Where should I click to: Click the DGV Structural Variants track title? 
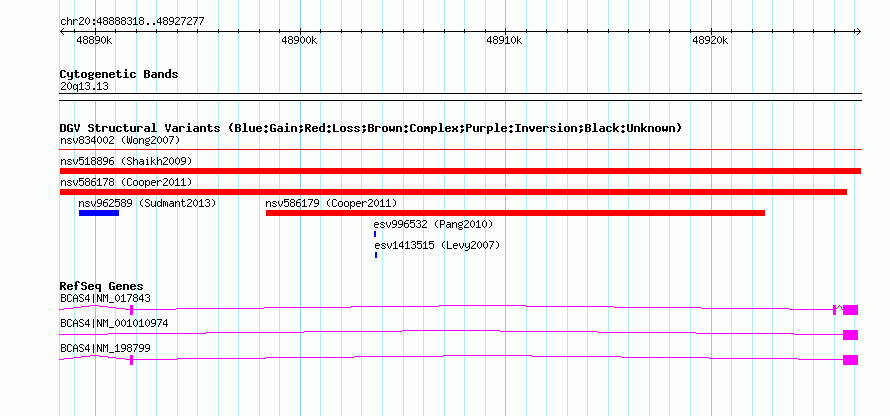pos(371,128)
